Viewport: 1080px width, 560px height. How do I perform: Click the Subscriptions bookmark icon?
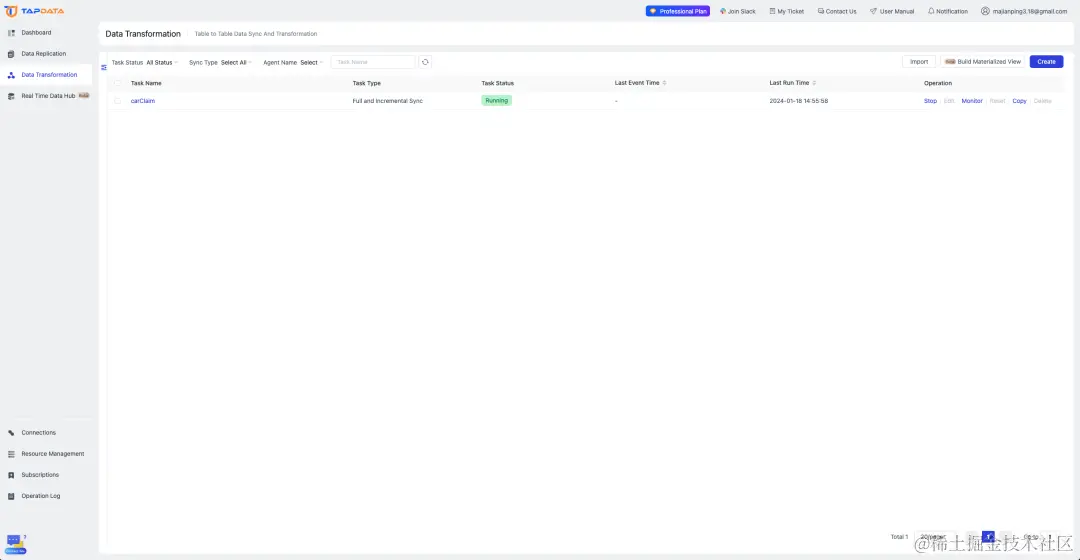point(11,475)
